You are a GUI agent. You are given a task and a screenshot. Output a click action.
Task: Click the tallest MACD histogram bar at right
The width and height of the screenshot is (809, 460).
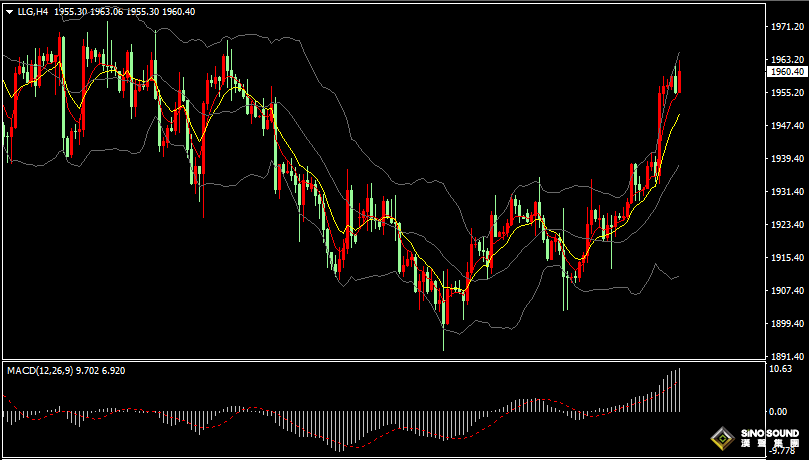click(679, 389)
